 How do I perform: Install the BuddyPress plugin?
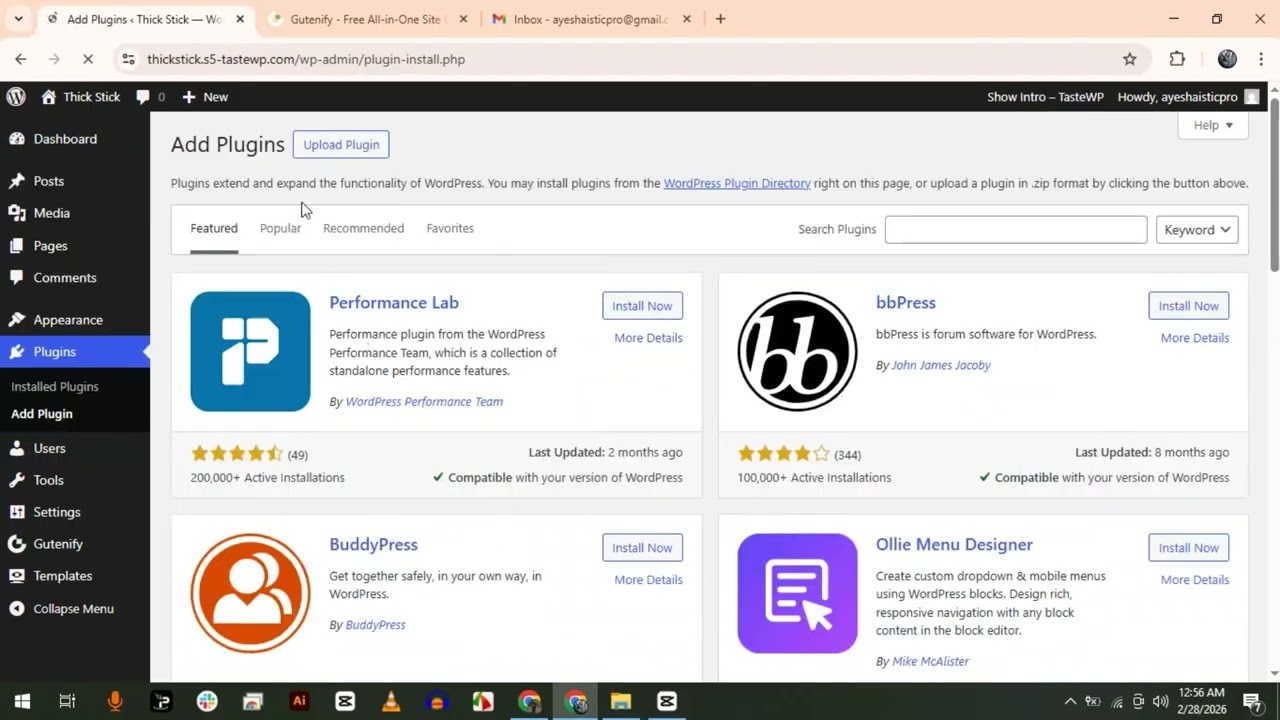642,548
